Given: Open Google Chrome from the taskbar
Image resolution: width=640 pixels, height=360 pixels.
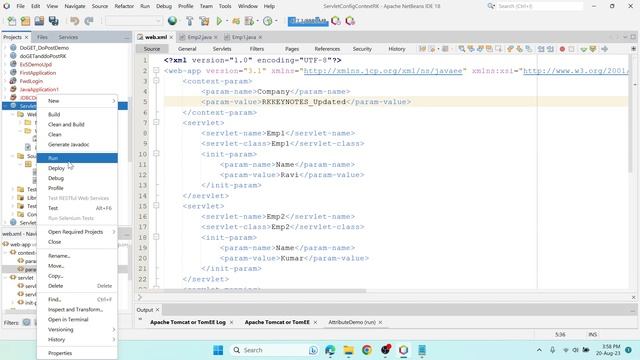Looking at the screenshot, I should point(367,350).
